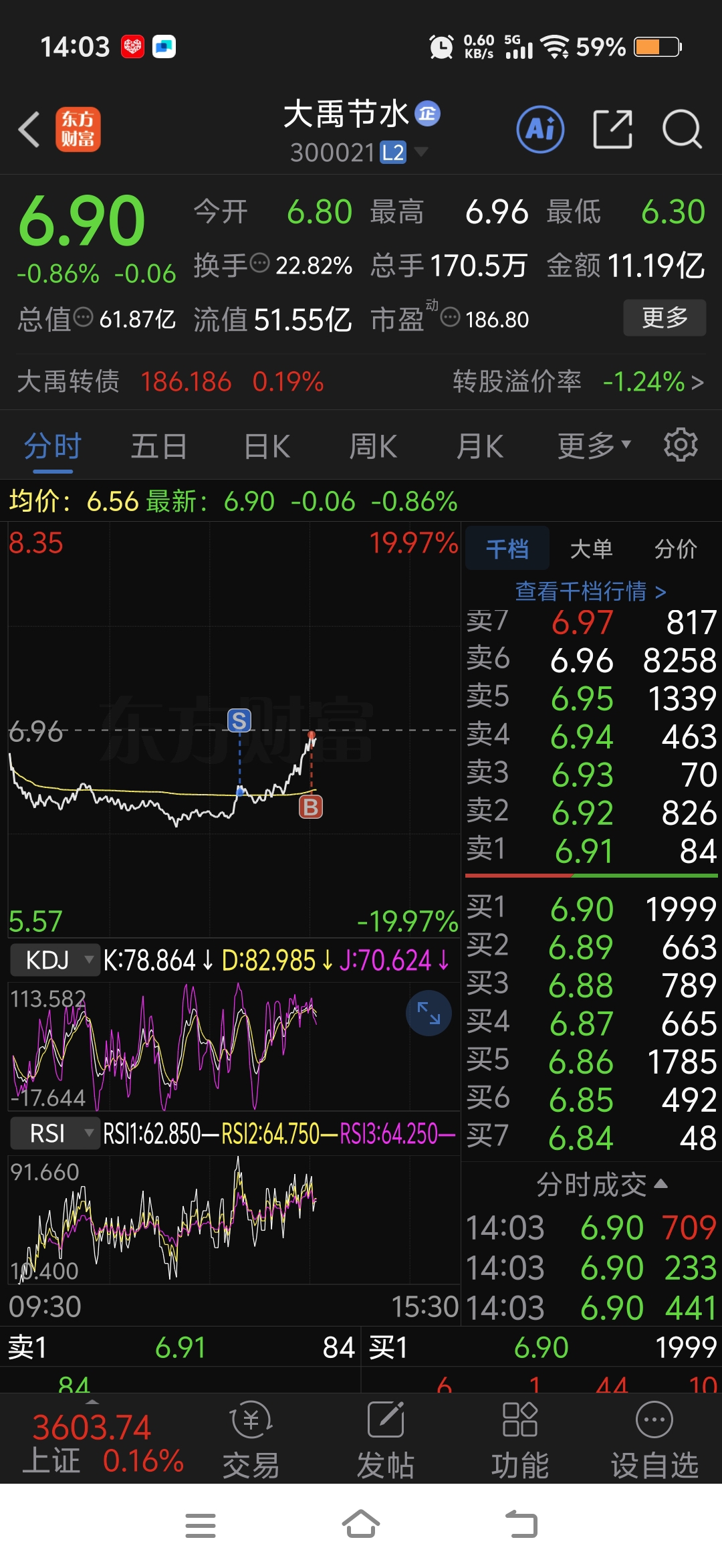Screen dimensions: 722x1568
Task: Open 查看千档行情 link
Action: point(591,591)
